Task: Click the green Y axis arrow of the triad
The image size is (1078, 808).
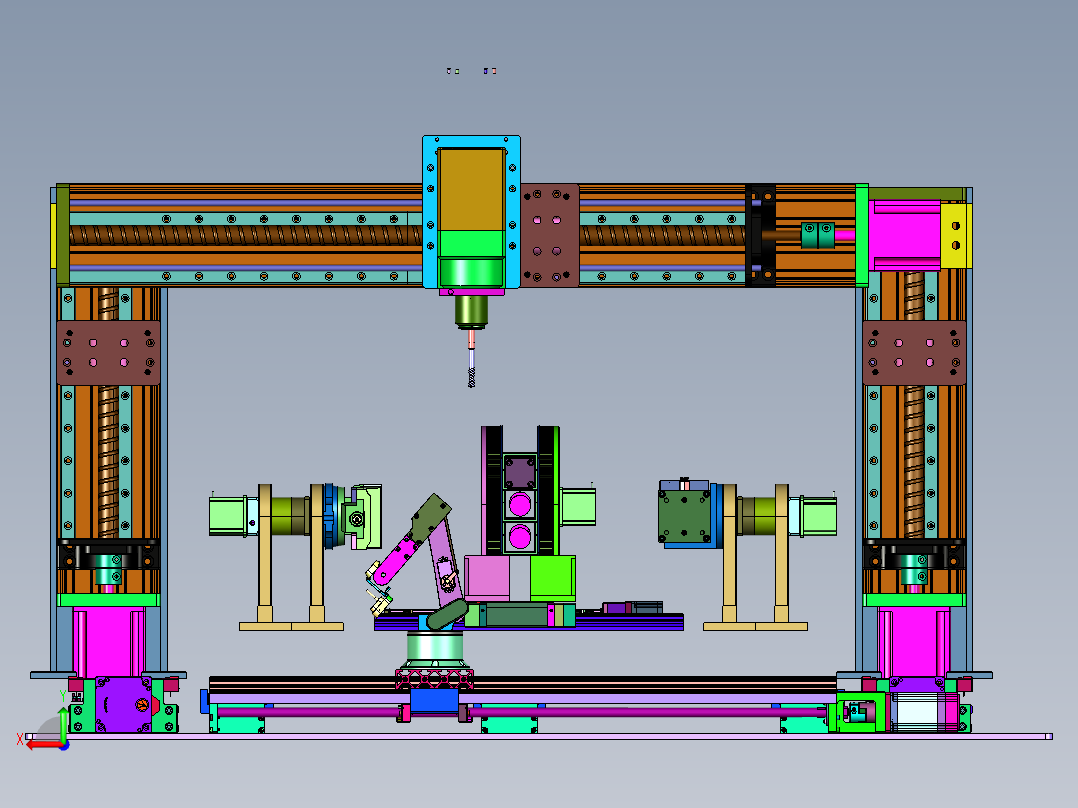Action: (63, 723)
